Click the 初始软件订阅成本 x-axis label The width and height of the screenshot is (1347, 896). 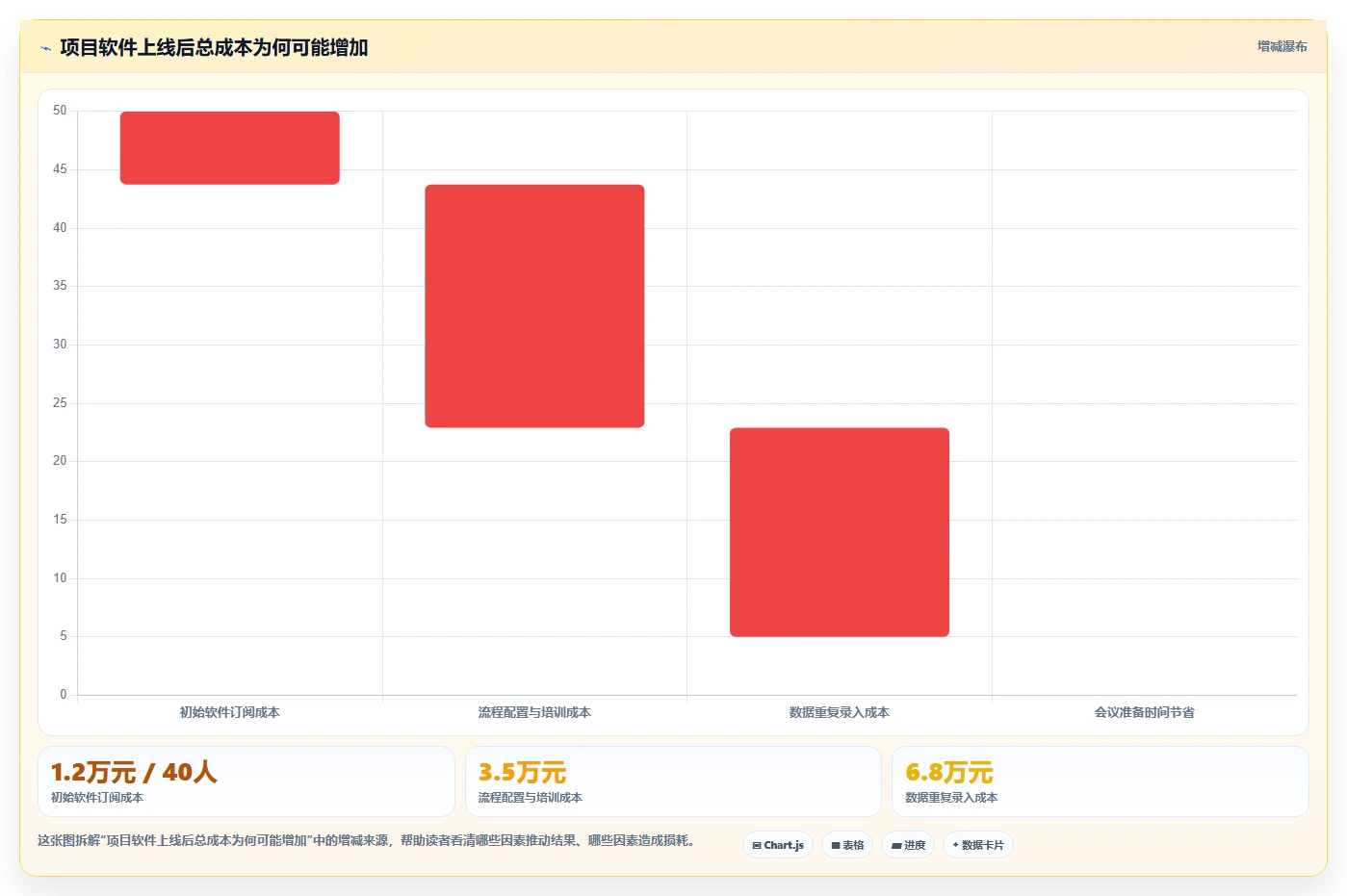pos(230,712)
